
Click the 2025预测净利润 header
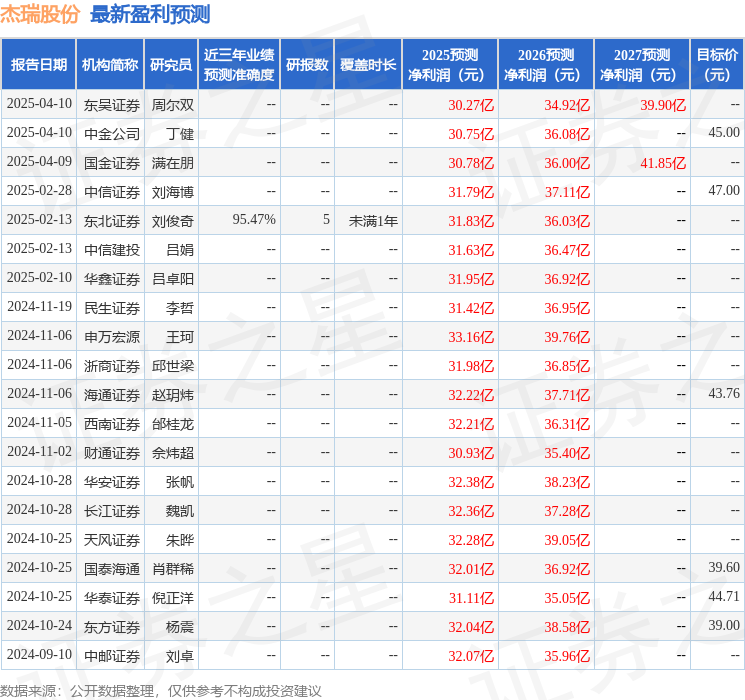click(x=450, y=65)
